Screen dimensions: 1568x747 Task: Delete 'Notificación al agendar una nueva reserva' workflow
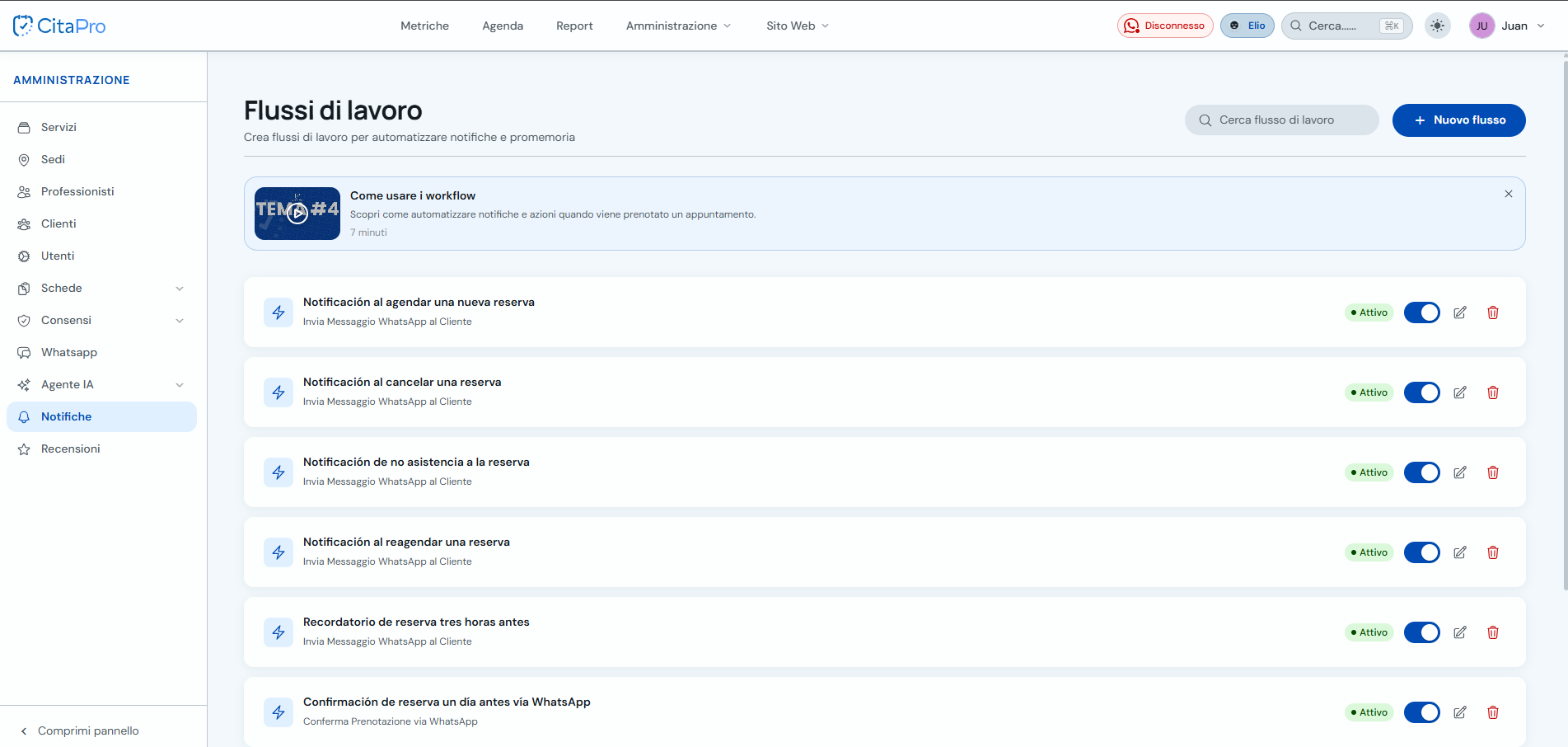click(x=1493, y=312)
